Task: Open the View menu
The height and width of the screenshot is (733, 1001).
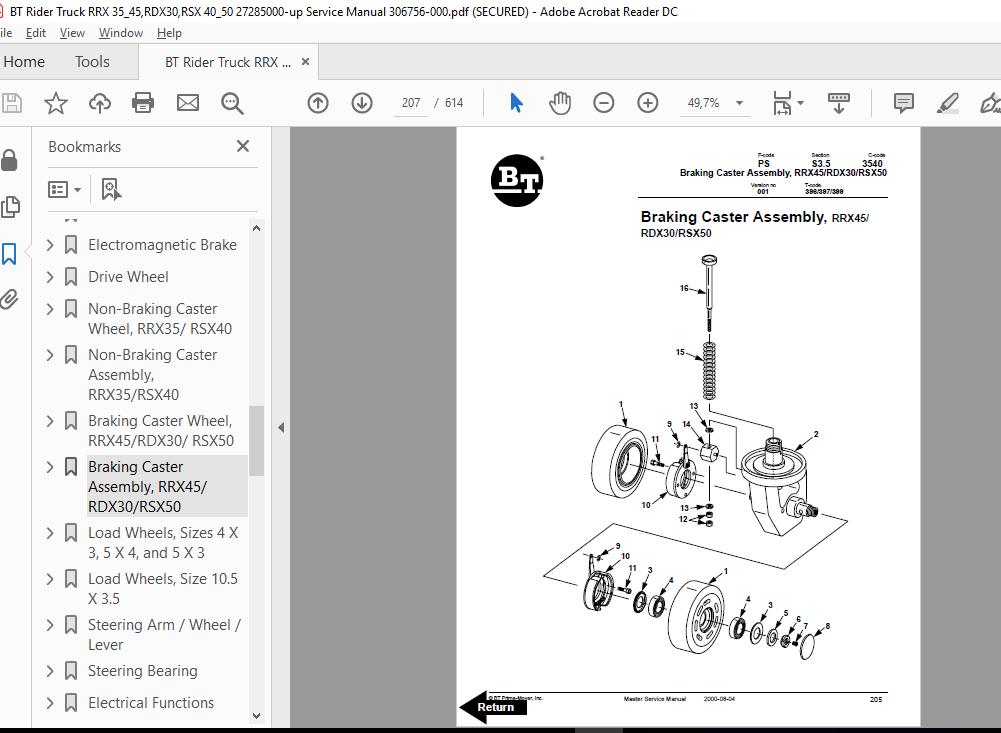Action: (x=72, y=33)
